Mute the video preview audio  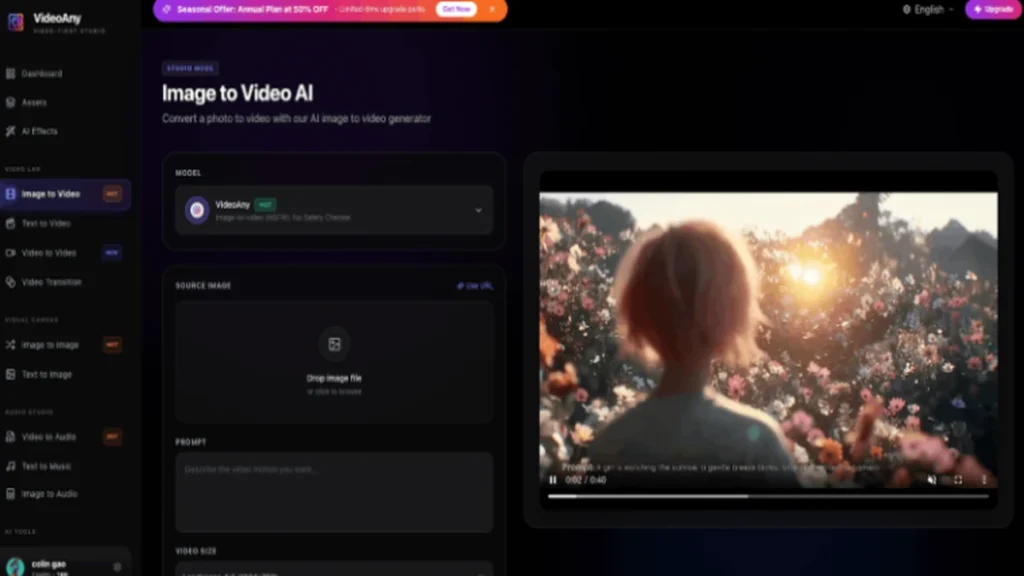click(x=930, y=480)
